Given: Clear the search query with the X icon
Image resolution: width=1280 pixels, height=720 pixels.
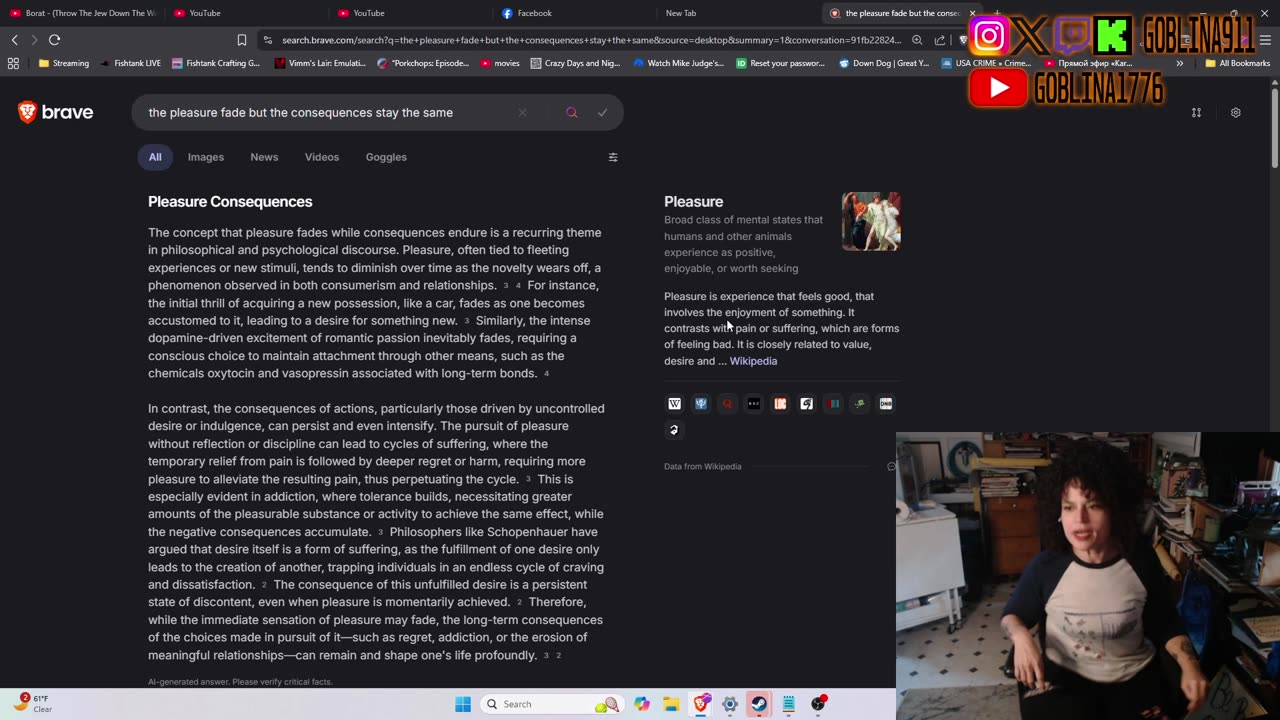Looking at the screenshot, I should coord(522,113).
